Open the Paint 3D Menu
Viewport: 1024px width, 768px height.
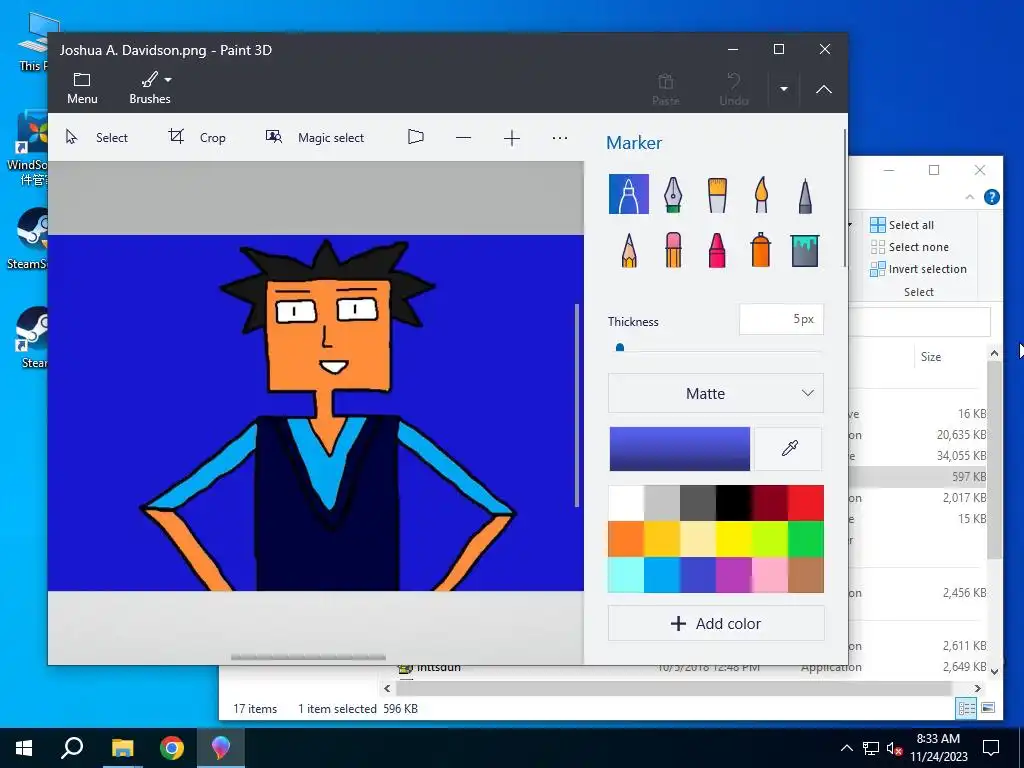pyautogui.click(x=82, y=88)
